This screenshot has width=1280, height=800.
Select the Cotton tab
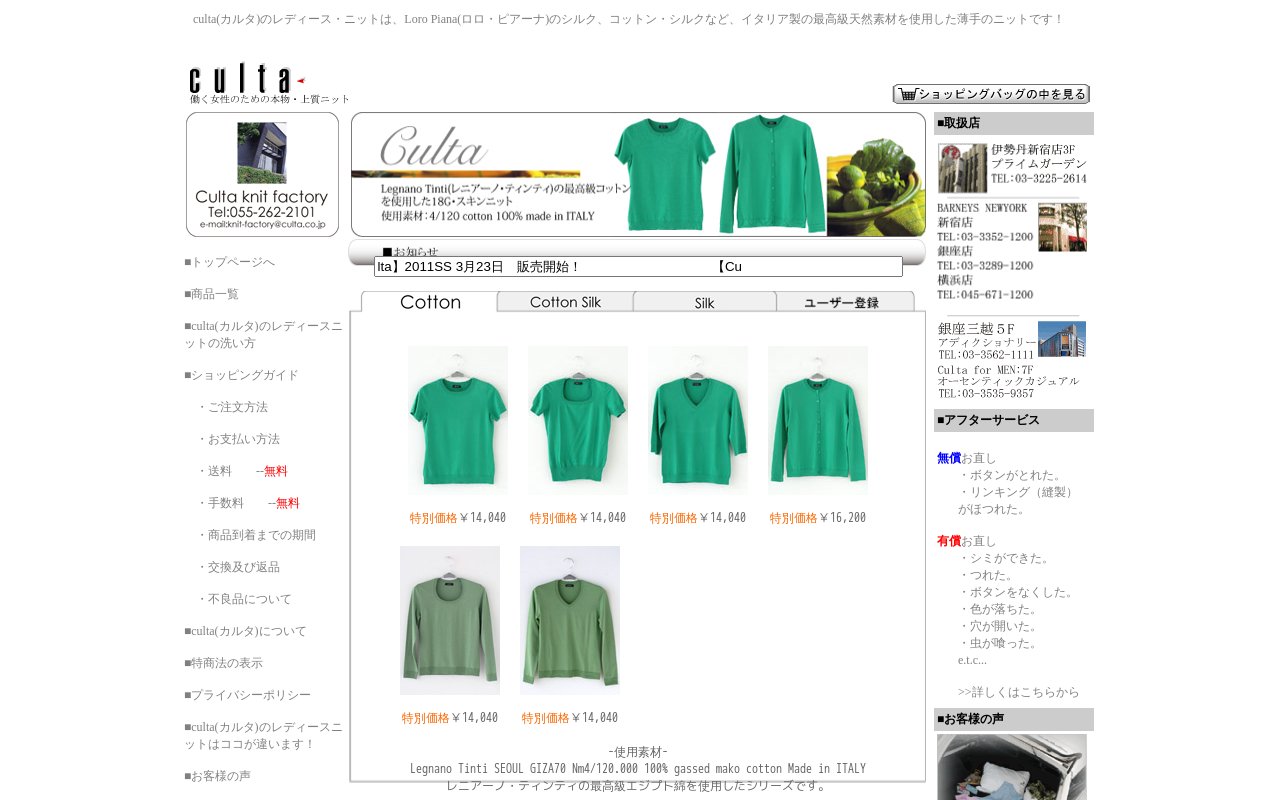(x=430, y=301)
